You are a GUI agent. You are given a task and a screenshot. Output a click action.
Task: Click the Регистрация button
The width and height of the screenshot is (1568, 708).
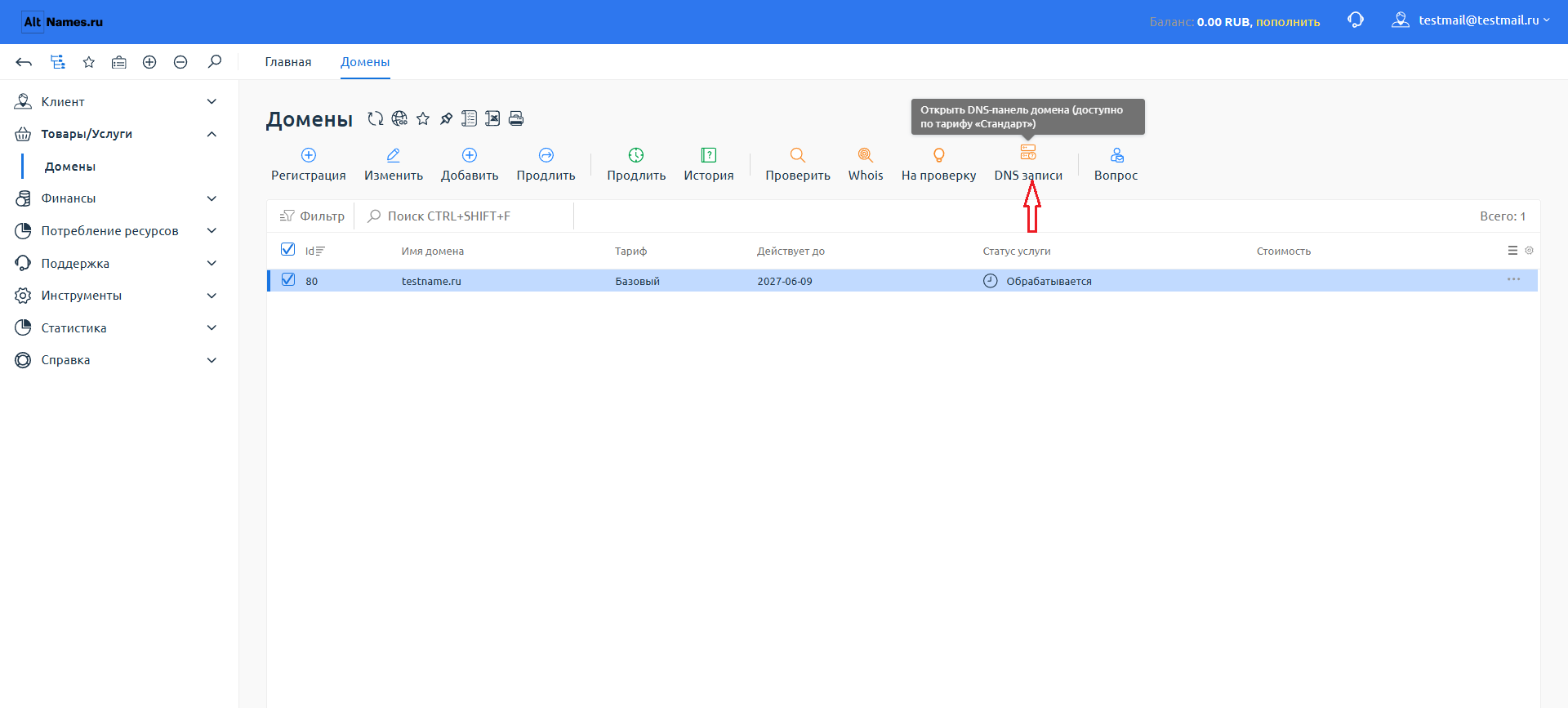pyautogui.click(x=309, y=164)
